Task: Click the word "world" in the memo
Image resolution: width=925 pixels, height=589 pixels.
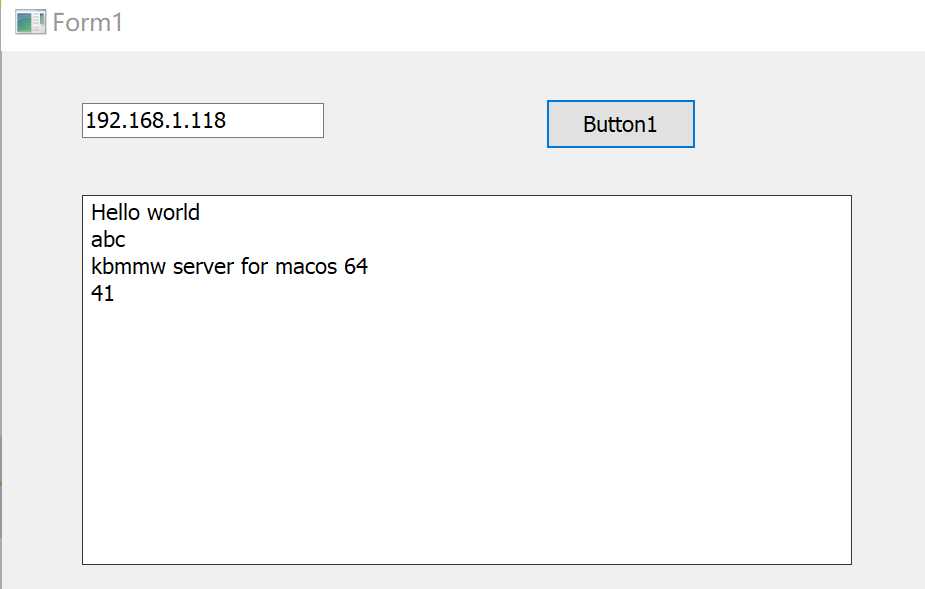Action: [x=173, y=212]
